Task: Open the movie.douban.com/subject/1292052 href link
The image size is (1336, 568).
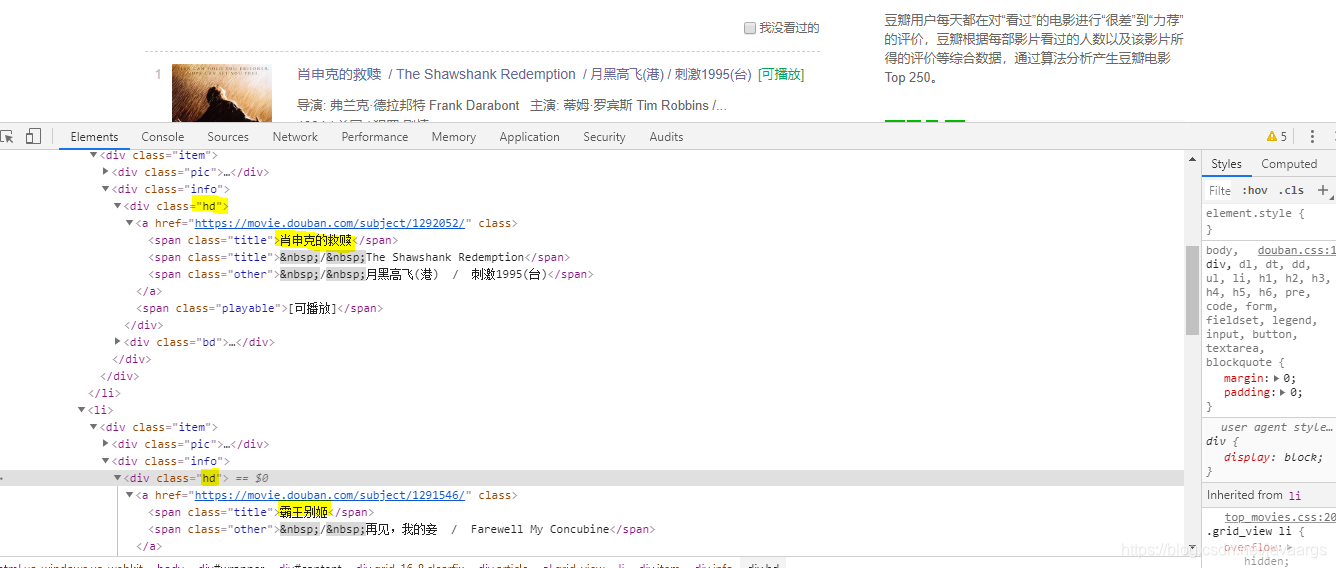Action: pyautogui.click(x=330, y=223)
